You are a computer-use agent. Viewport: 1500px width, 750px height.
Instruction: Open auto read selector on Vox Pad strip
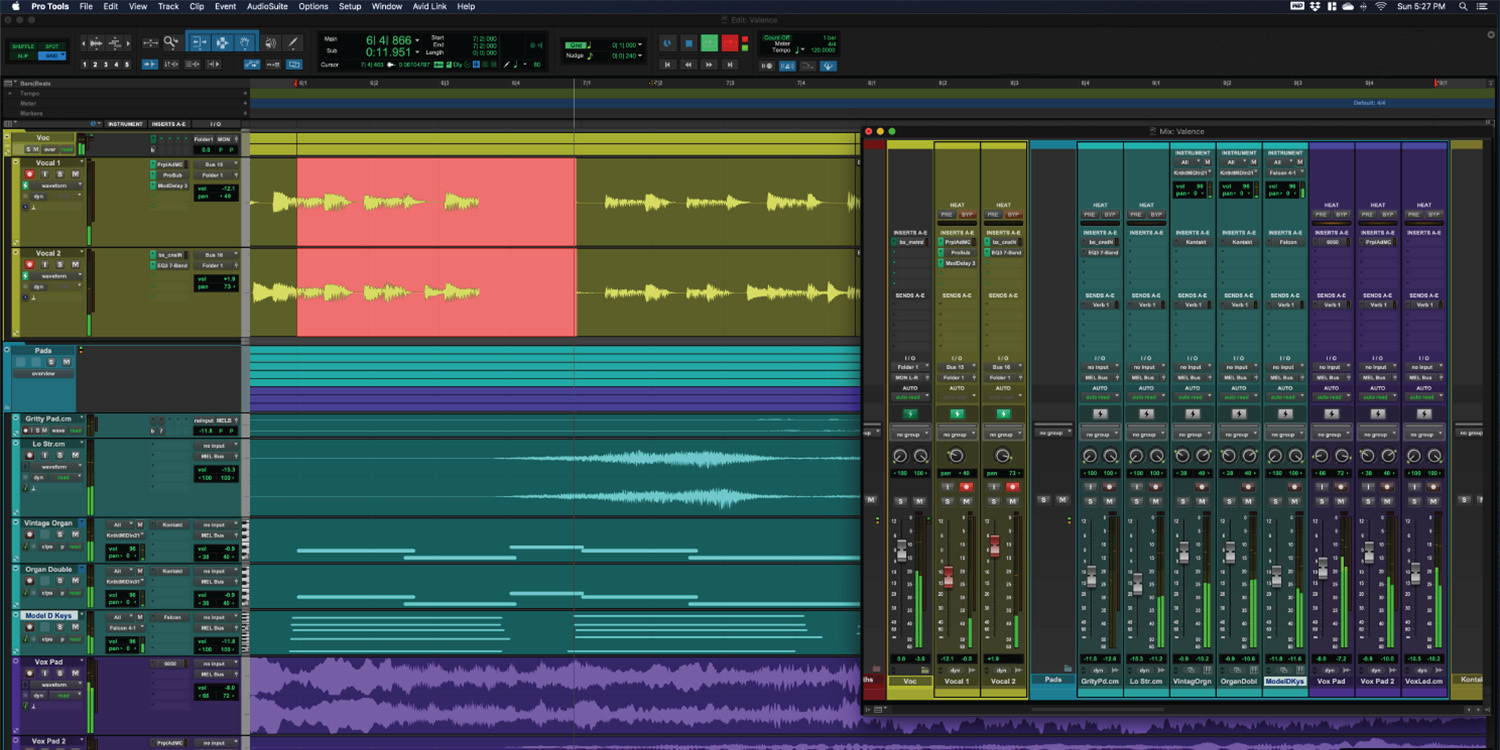click(x=1332, y=397)
